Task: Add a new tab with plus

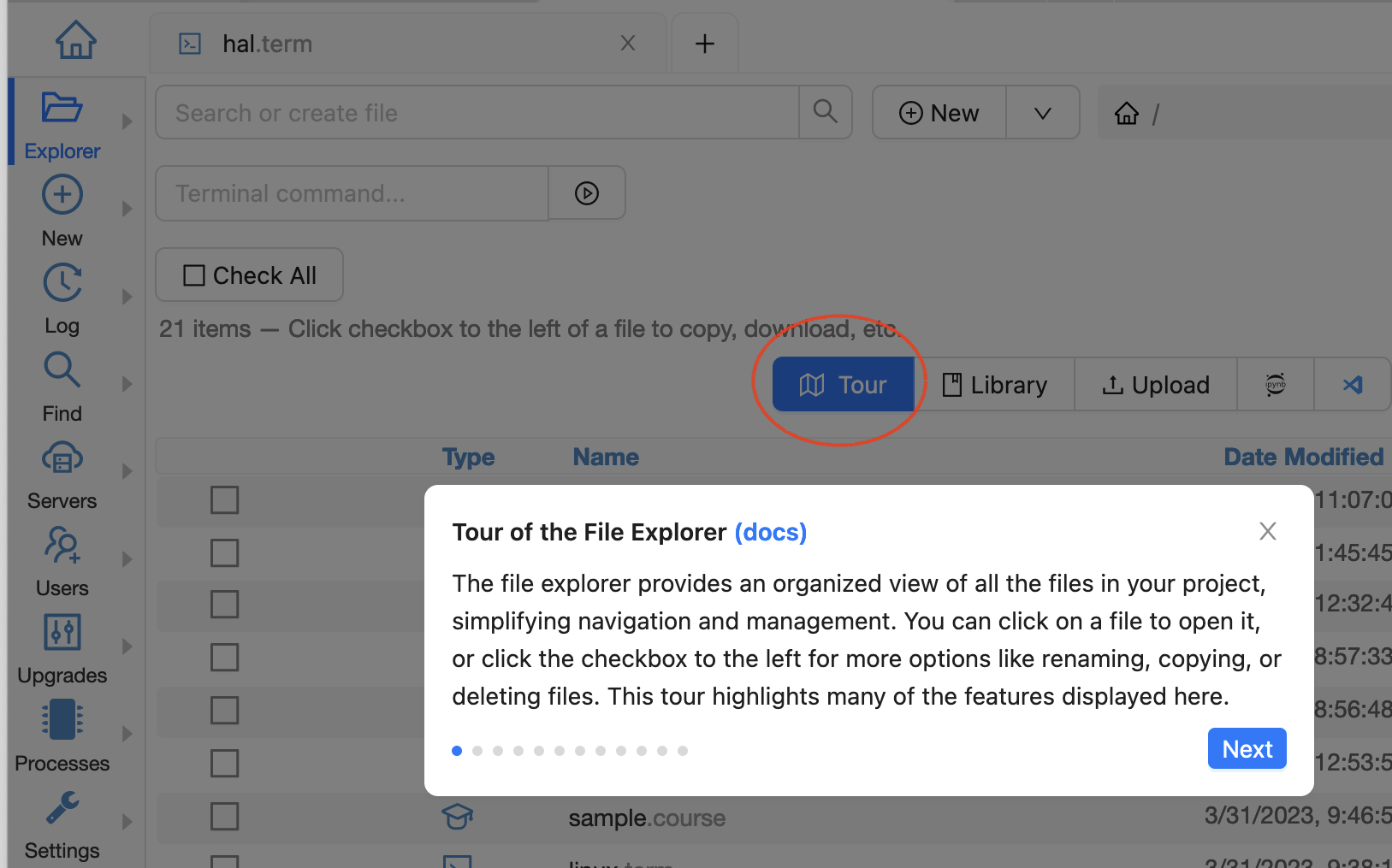Action: (x=704, y=44)
